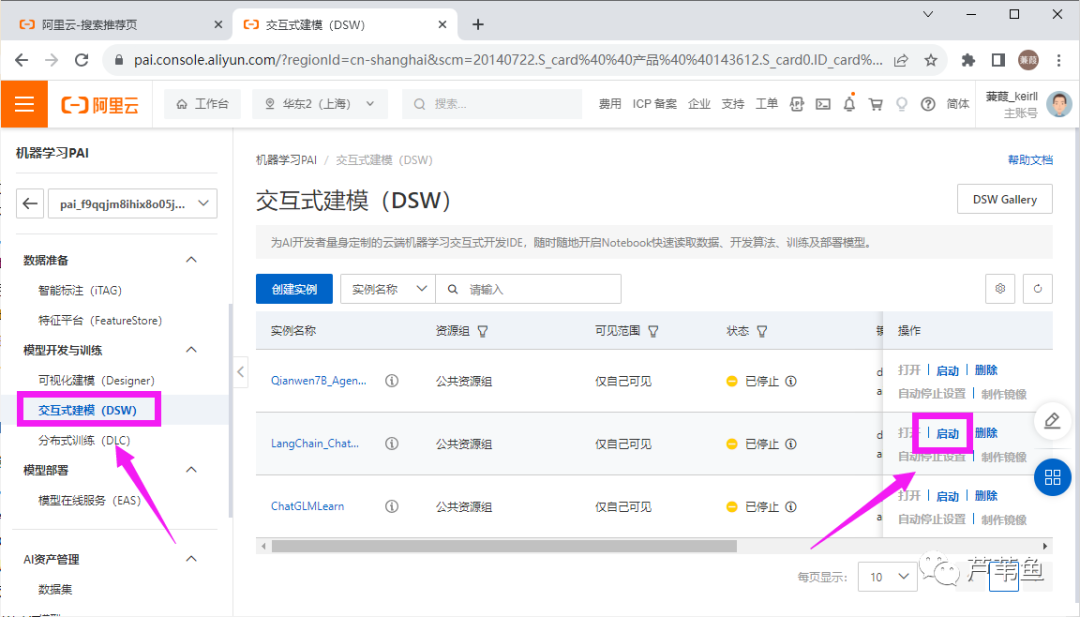Refresh the DSW instance list
1080x617 pixels.
tap(1037, 289)
